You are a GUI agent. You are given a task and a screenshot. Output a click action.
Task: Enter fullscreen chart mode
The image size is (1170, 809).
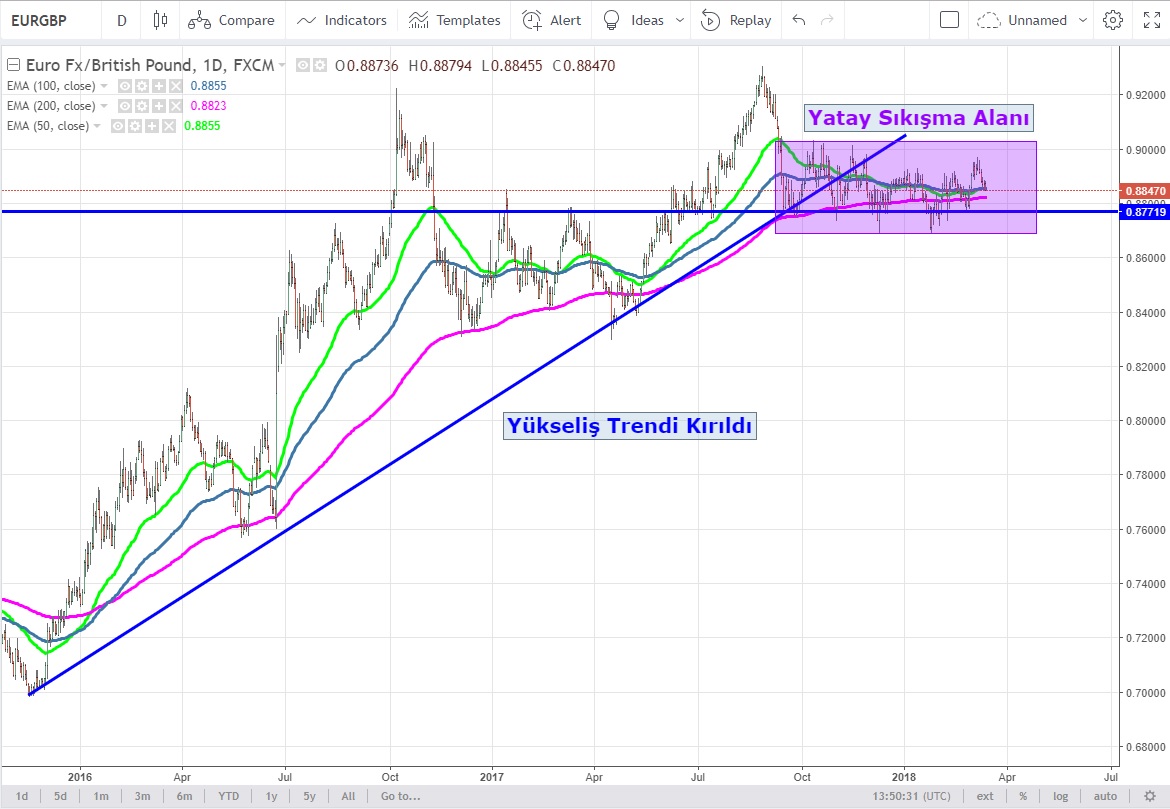(x=1151, y=20)
